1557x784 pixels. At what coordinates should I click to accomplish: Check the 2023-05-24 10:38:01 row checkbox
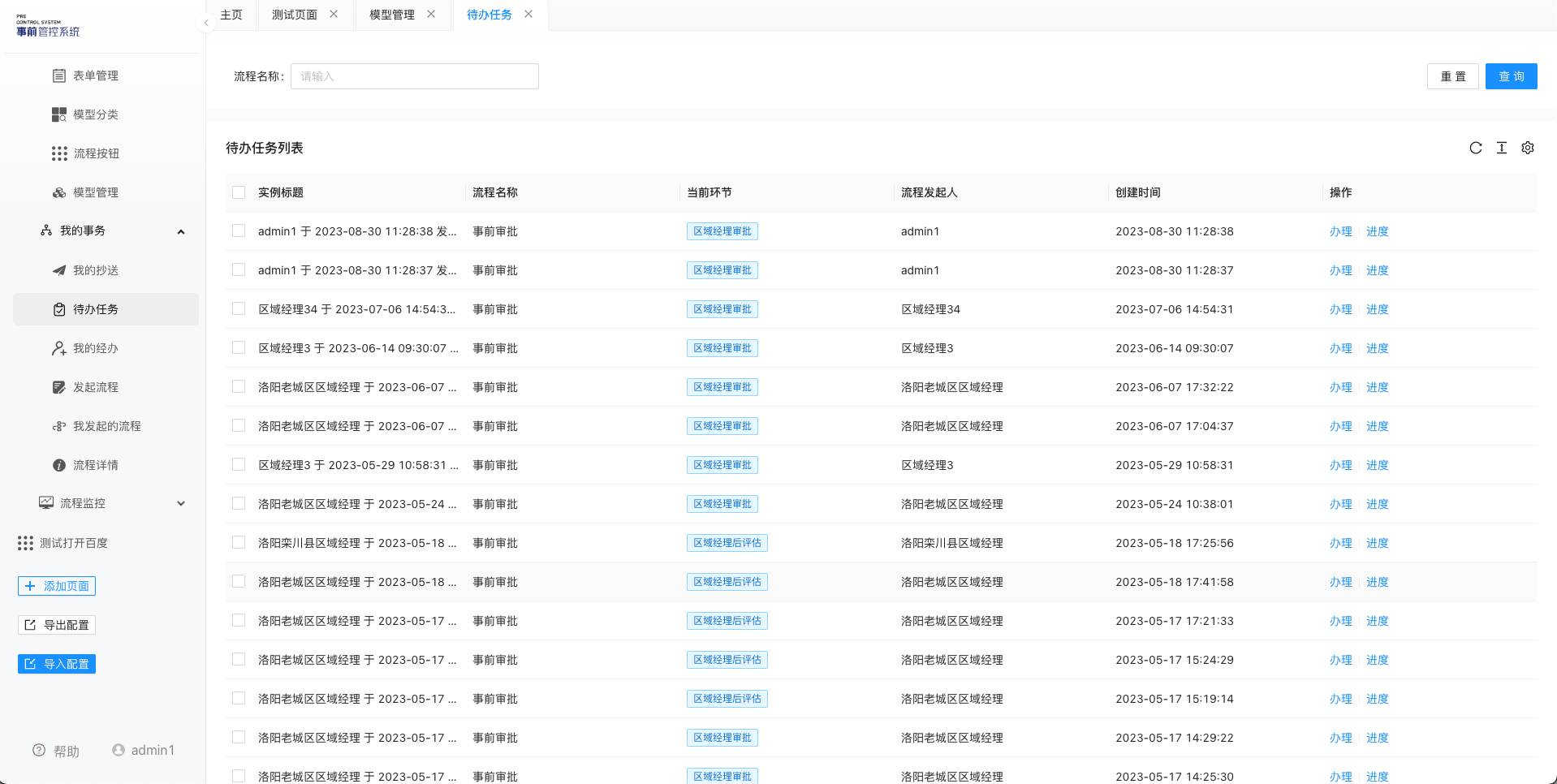pyautogui.click(x=239, y=503)
